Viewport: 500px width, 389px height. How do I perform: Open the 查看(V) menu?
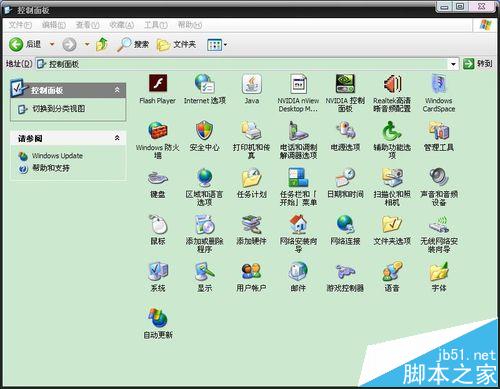pos(88,25)
